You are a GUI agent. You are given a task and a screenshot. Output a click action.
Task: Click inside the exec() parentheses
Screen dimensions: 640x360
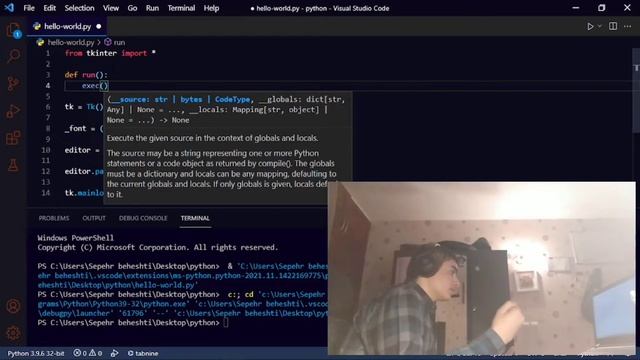click(104, 86)
